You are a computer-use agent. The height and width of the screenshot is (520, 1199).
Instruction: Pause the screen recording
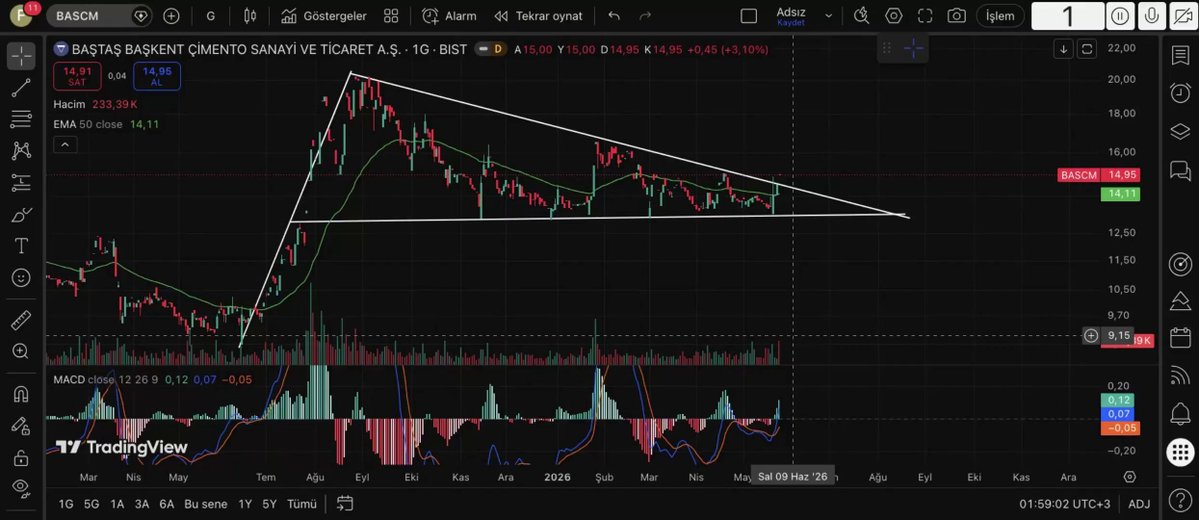coord(1120,16)
